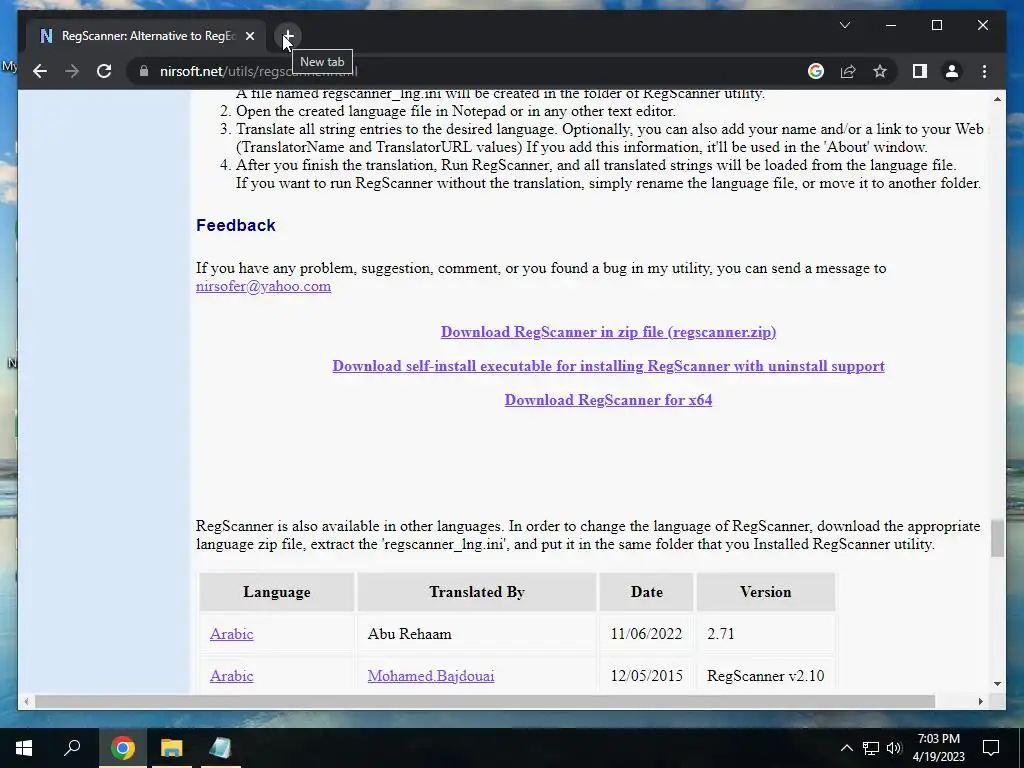1024x768 pixels.
Task: Click the Date column header
Action: (x=647, y=592)
